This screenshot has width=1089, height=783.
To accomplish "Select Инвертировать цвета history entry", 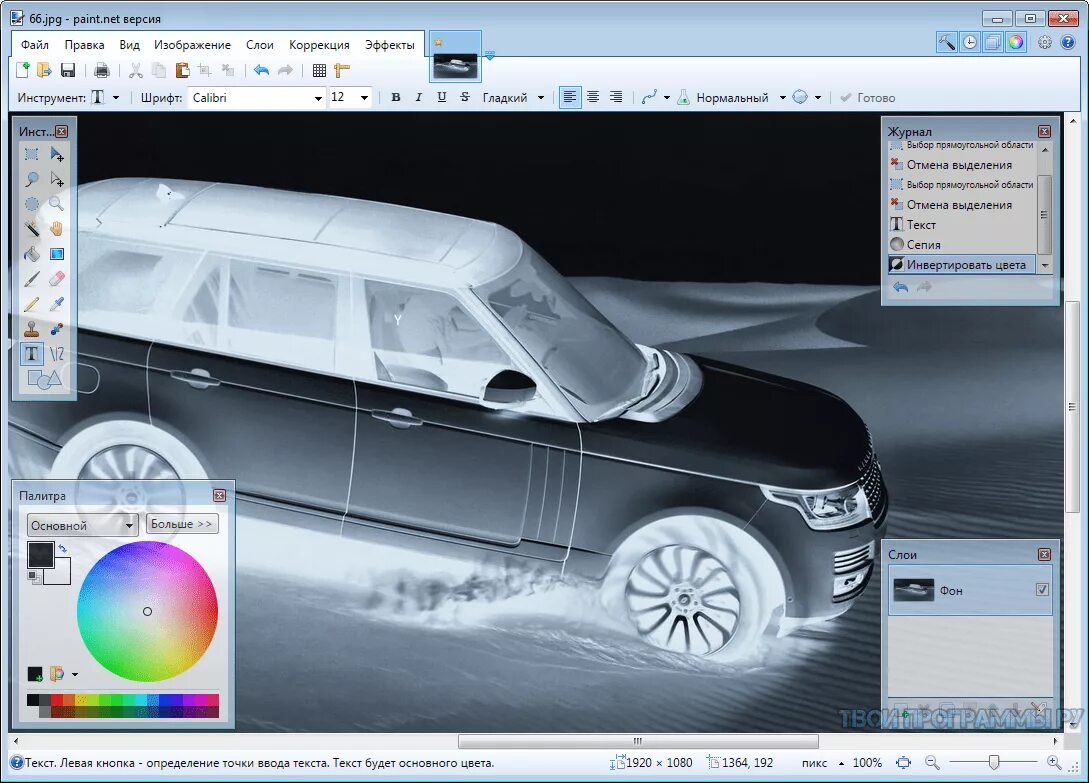I will (x=962, y=265).
